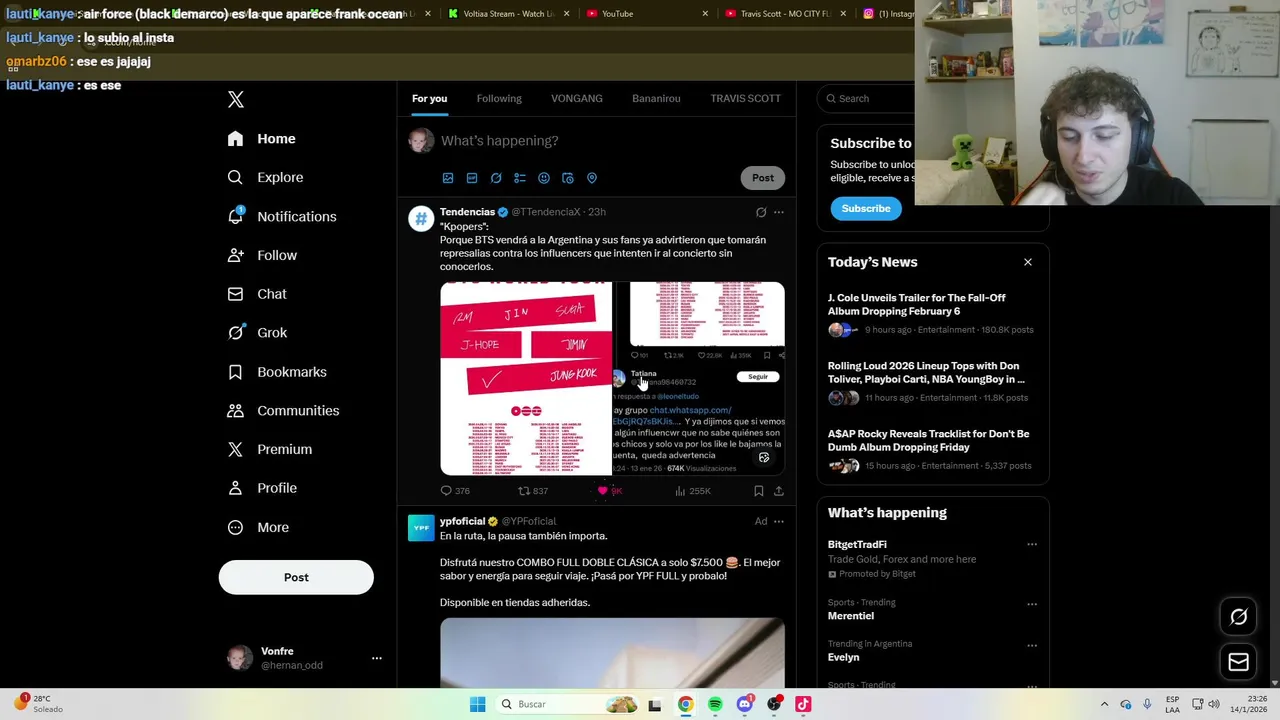This screenshot has width=1280, height=720.
Task: Add a poll via composer icon
Action: (x=520, y=178)
